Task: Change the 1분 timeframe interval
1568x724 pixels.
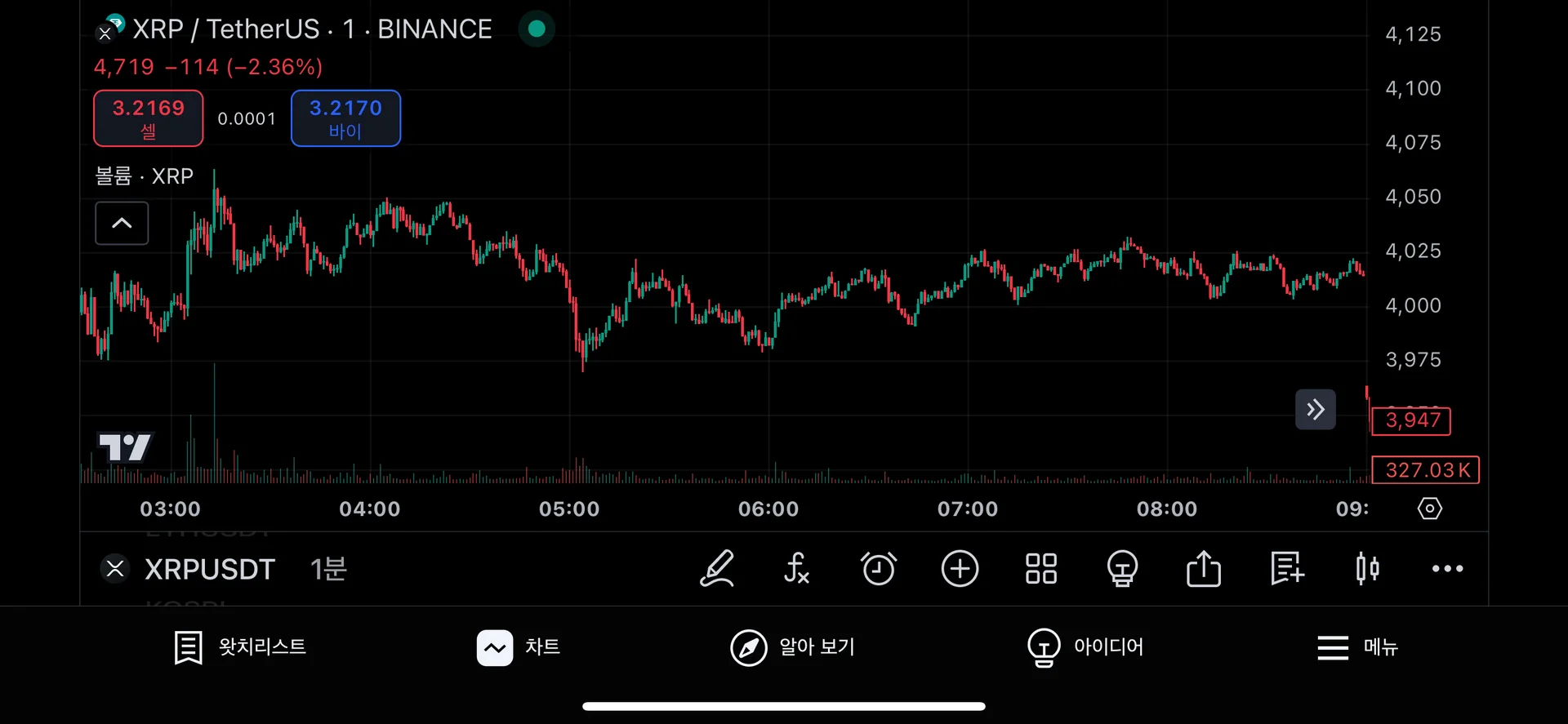Action: coord(328,569)
